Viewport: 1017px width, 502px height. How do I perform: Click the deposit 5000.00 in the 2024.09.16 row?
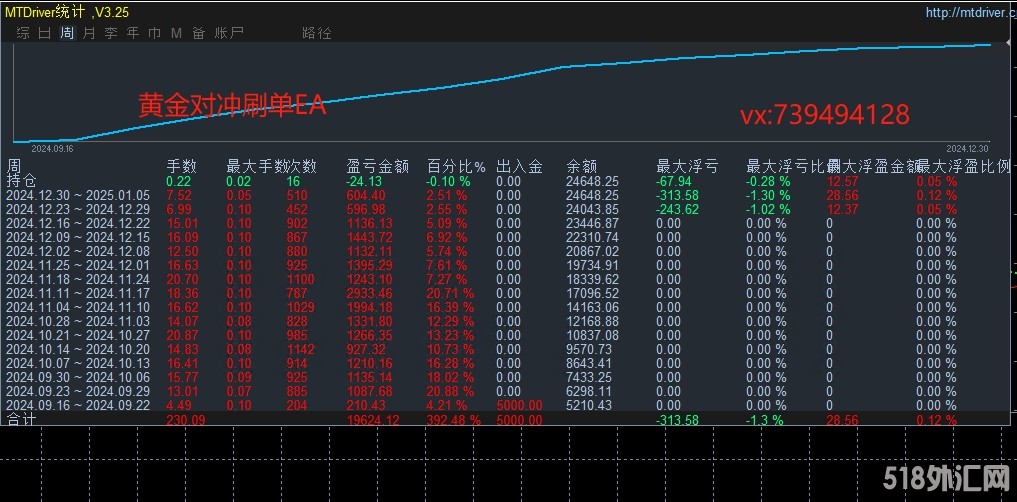point(519,405)
